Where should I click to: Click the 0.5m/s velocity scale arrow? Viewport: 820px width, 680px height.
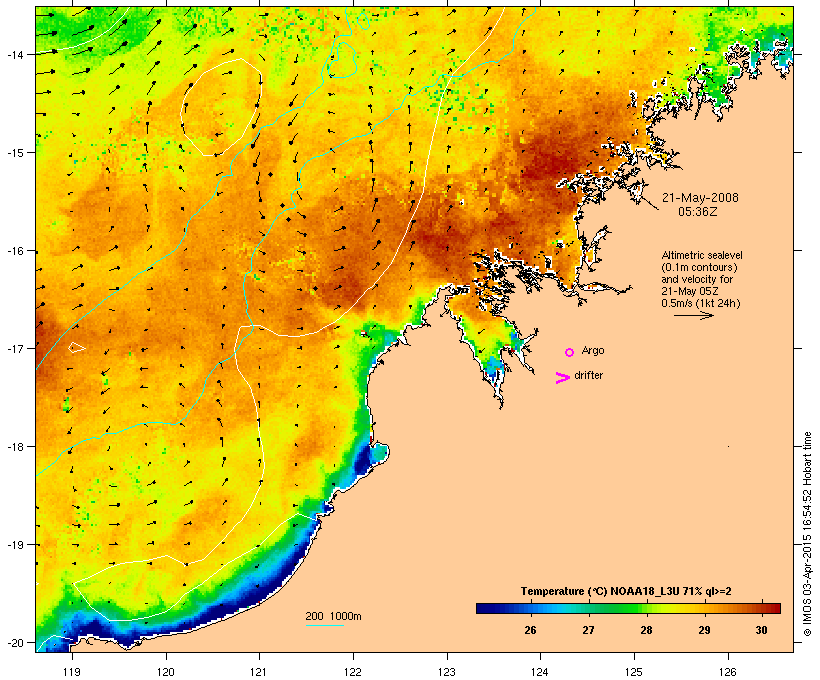click(694, 315)
